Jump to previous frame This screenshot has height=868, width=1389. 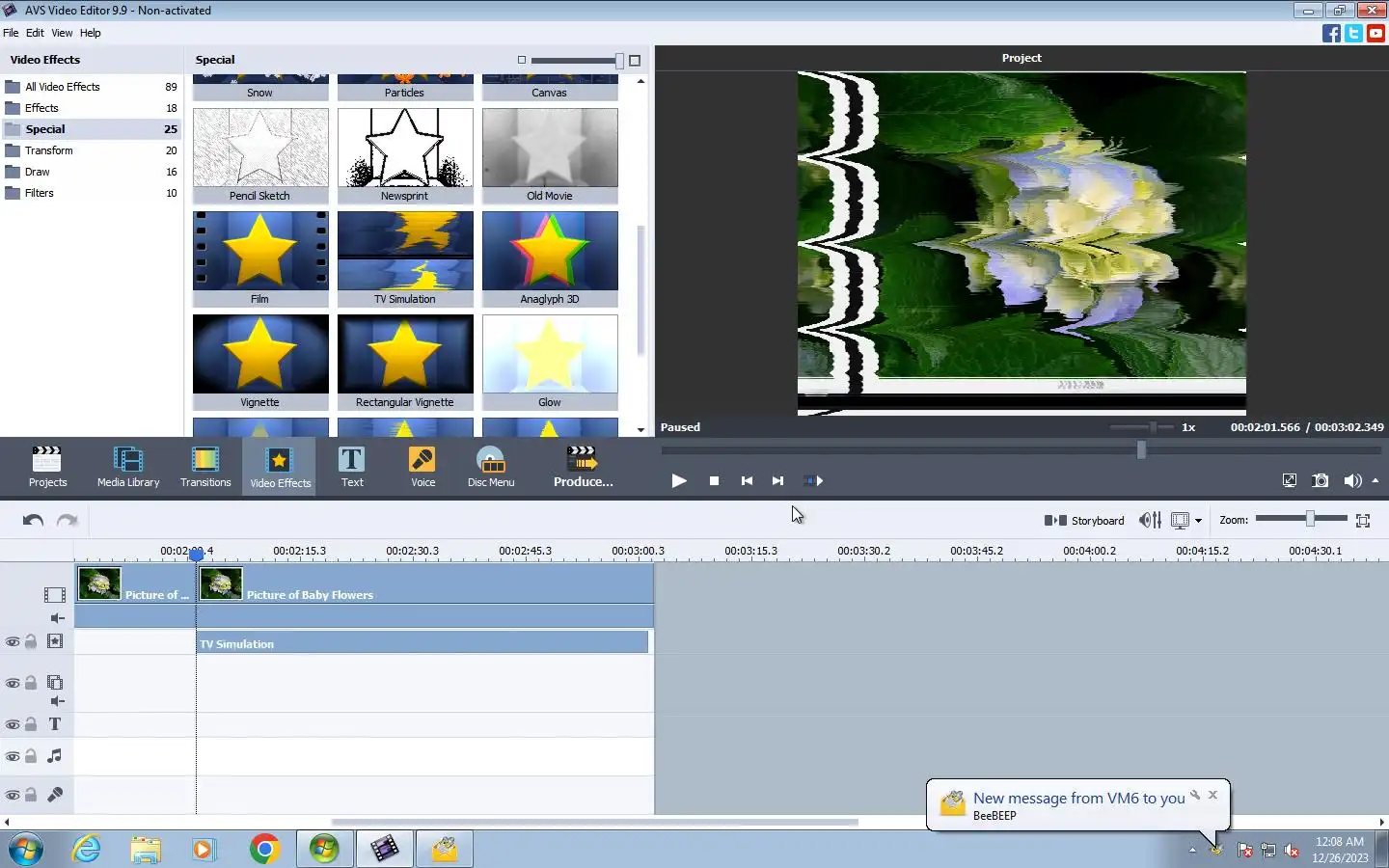pyautogui.click(x=747, y=480)
